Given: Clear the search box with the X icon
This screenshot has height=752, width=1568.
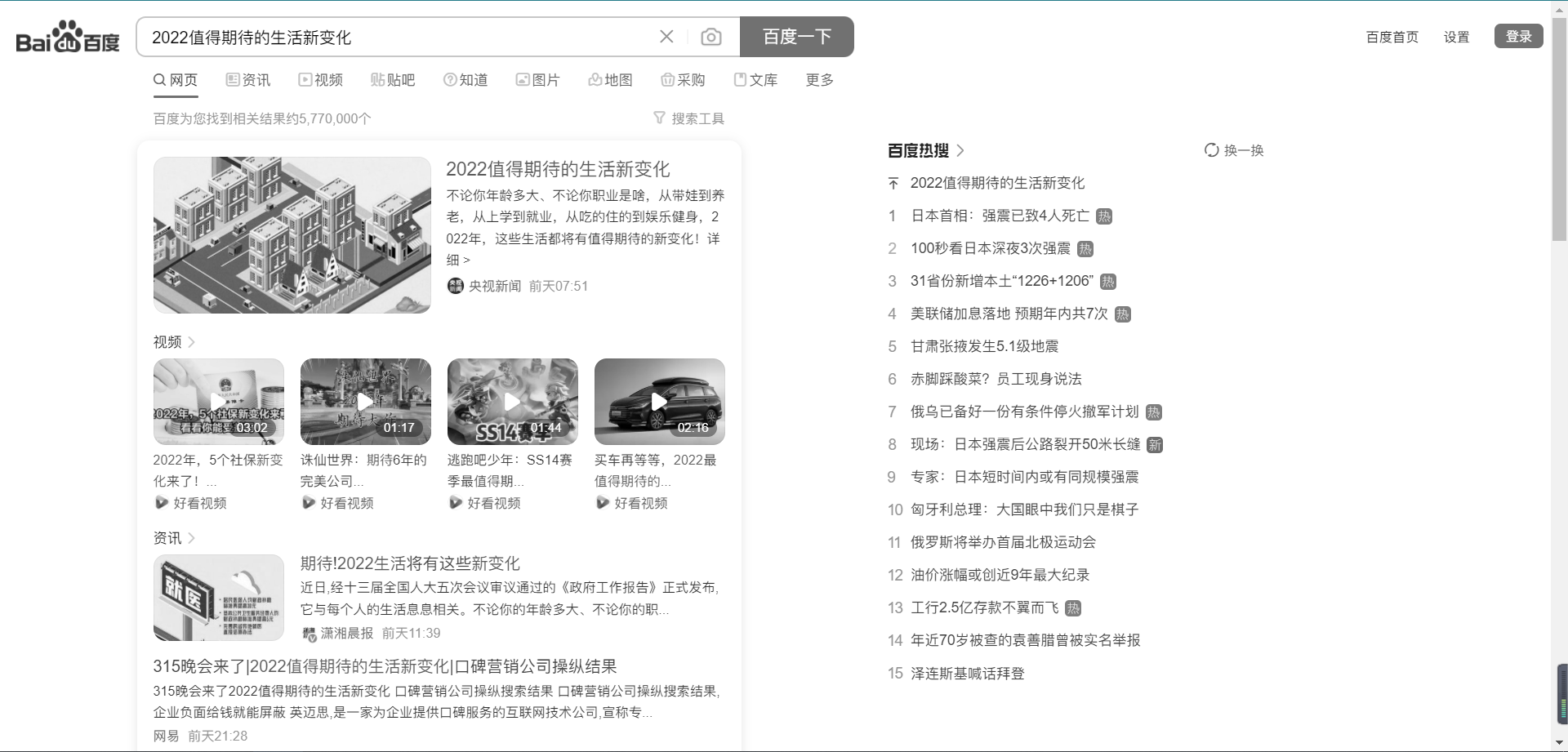Looking at the screenshot, I should click(x=666, y=37).
